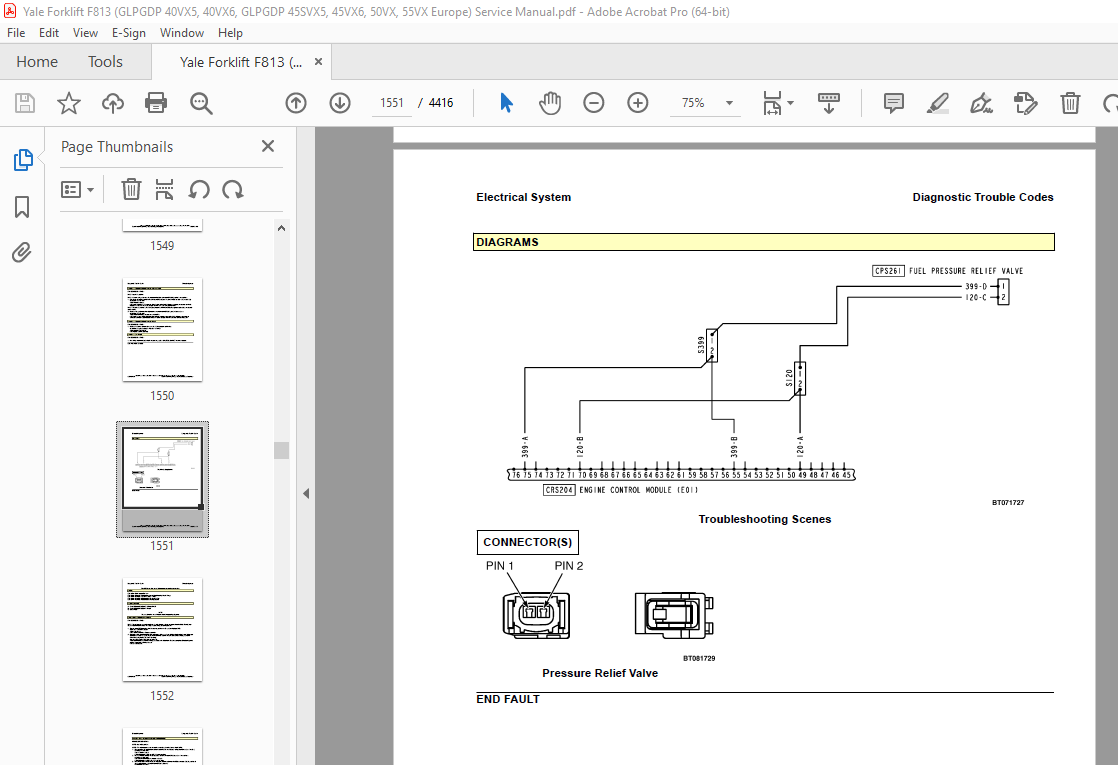Go to previous page arrow
This screenshot has width=1118, height=765.
(x=296, y=103)
